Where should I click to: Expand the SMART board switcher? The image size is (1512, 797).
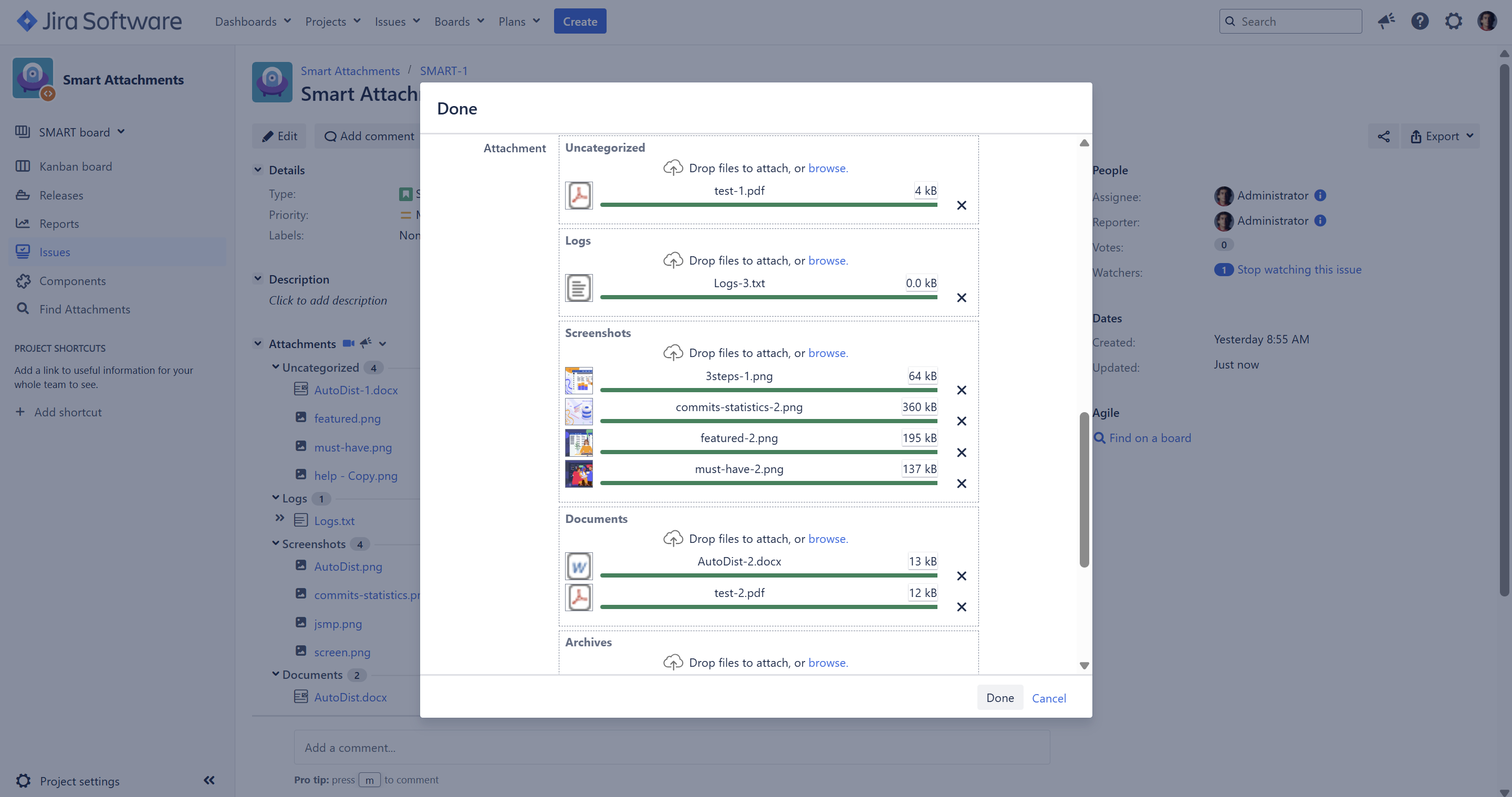tap(121, 131)
